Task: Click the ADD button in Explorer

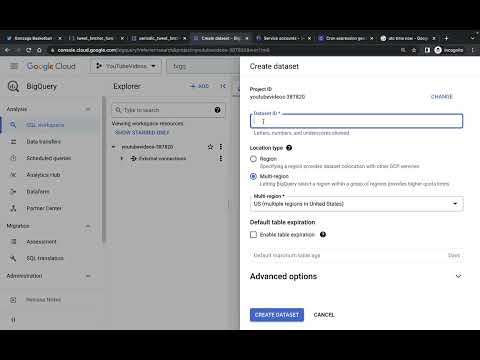Action: click(199, 86)
